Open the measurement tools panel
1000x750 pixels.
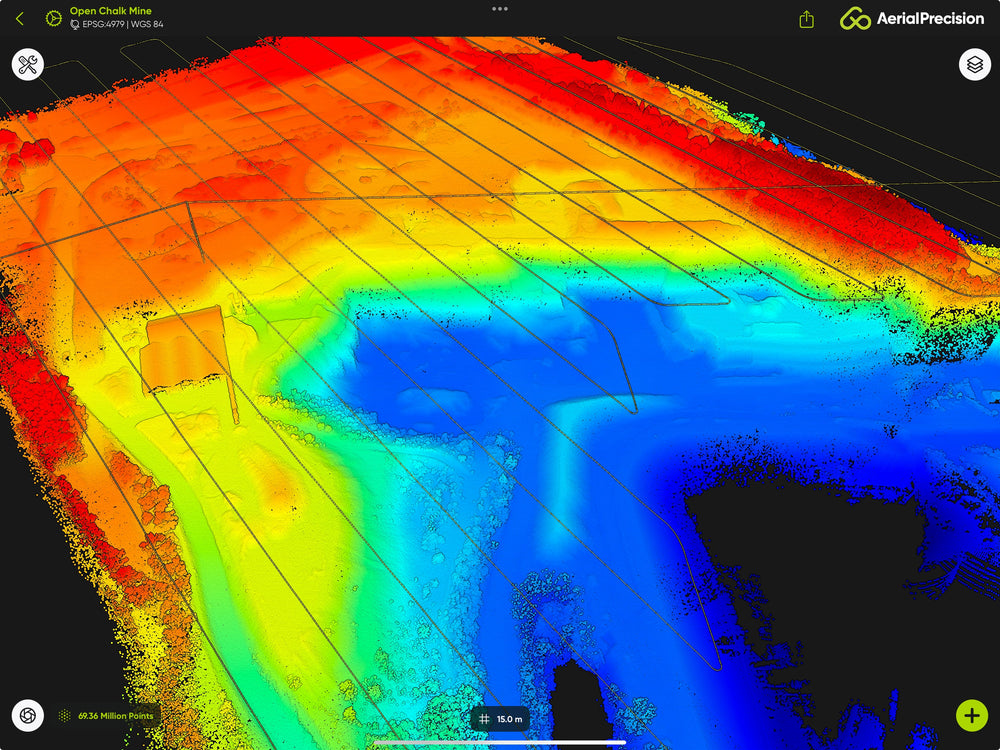pyautogui.click(x=28, y=65)
